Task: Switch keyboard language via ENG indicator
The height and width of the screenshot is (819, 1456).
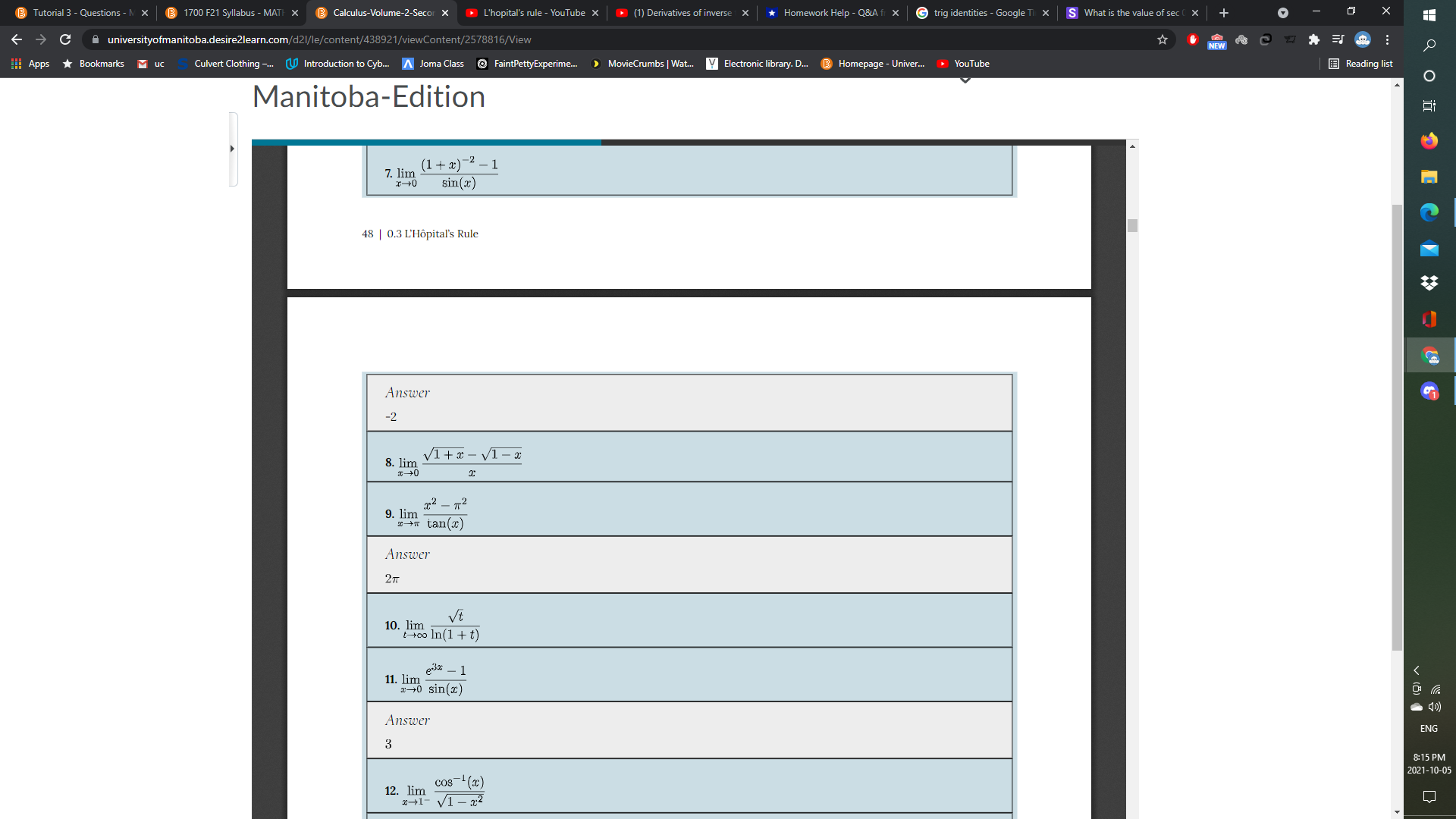Action: [1428, 728]
